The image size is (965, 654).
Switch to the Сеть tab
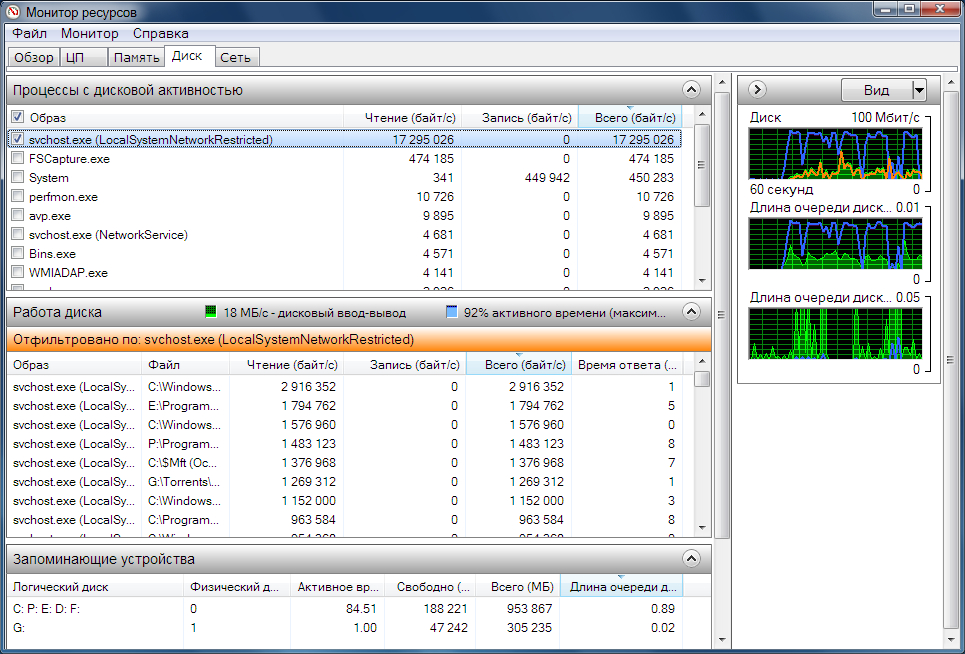coord(237,57)
